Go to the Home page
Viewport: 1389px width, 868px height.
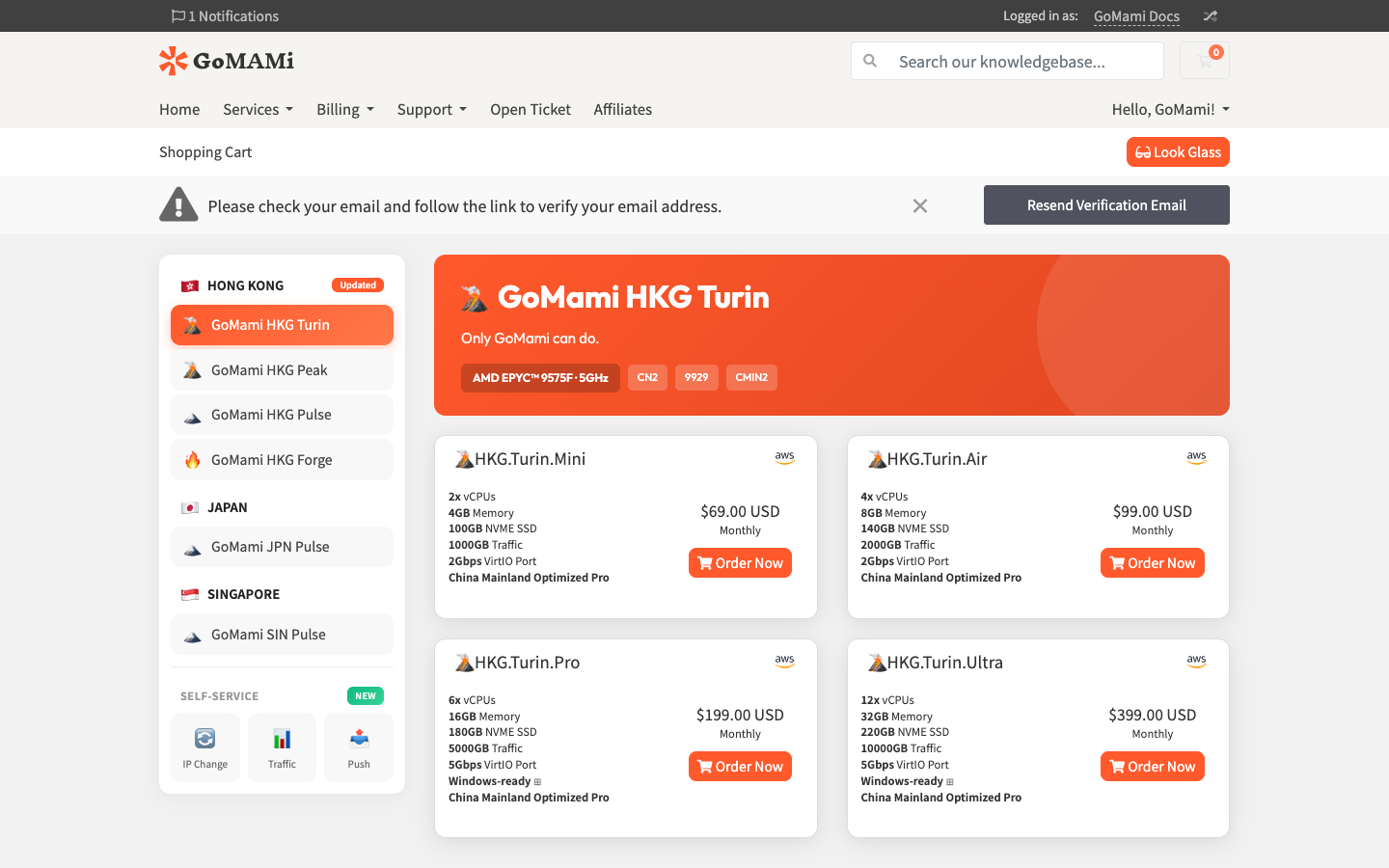pyautogui.click(x=179, y=109)
